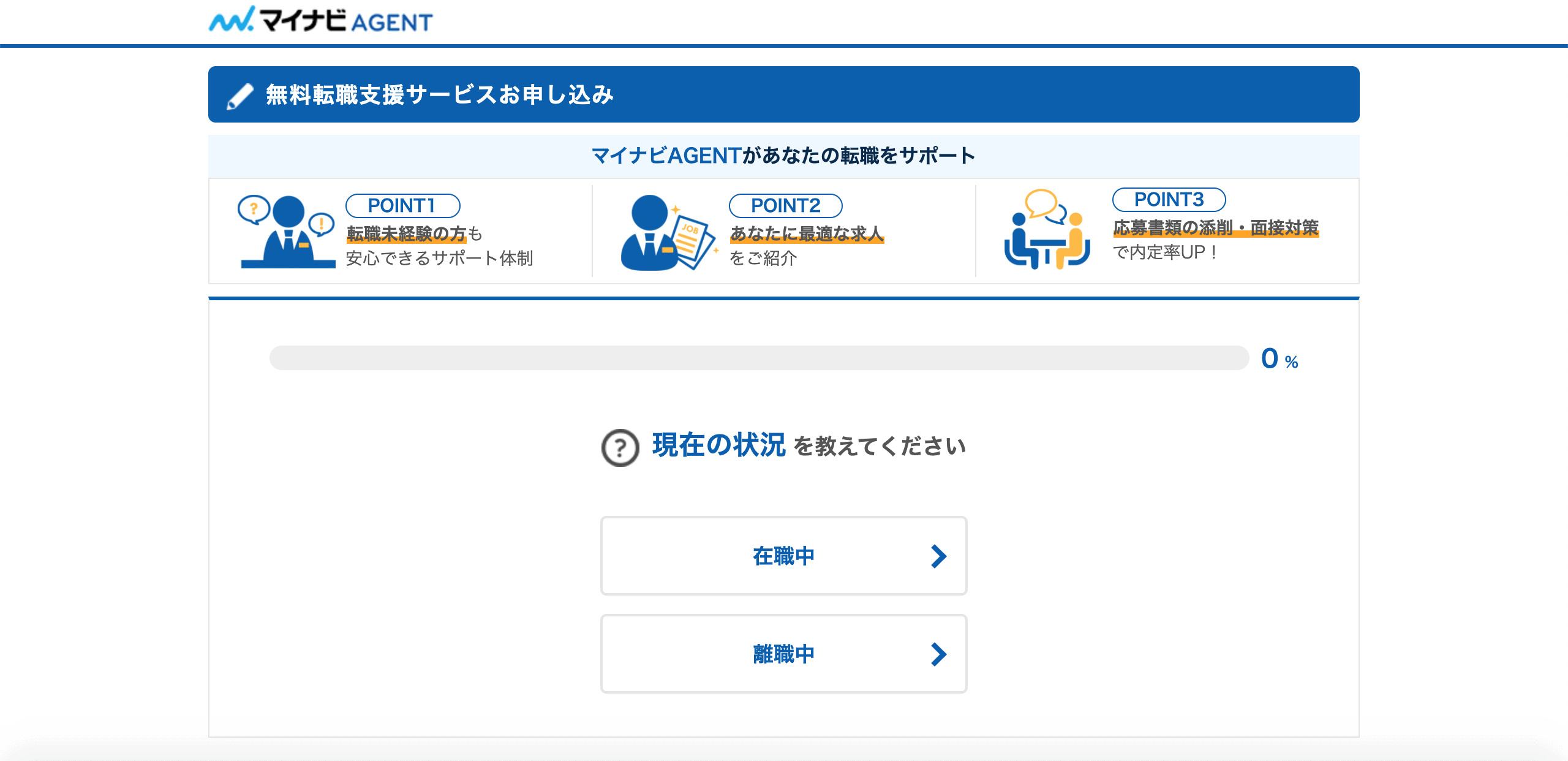Click the POINT2 job document illustration
The width and height of the screenshot is (1568, 761).
click(x=668, y=232)
